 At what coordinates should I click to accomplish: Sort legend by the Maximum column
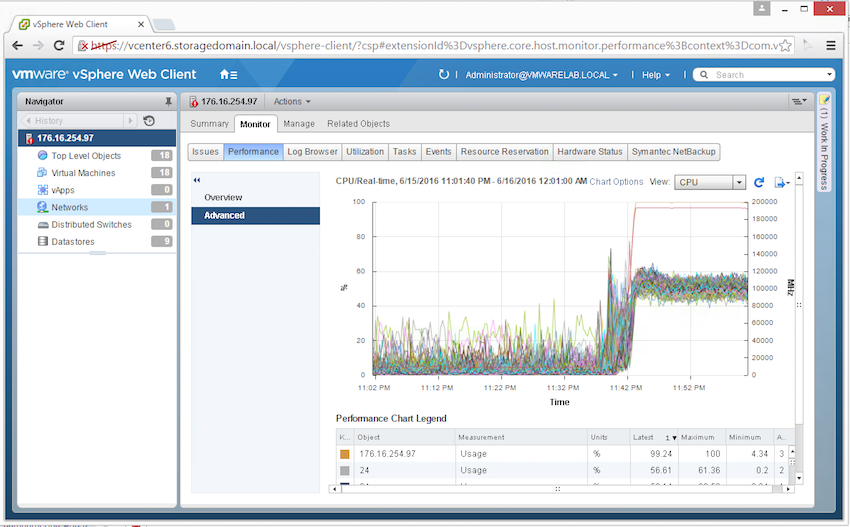[702, 437]
